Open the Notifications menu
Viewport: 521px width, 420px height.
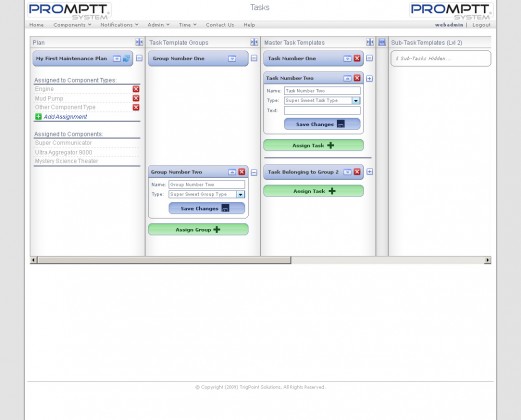point(119,25)
